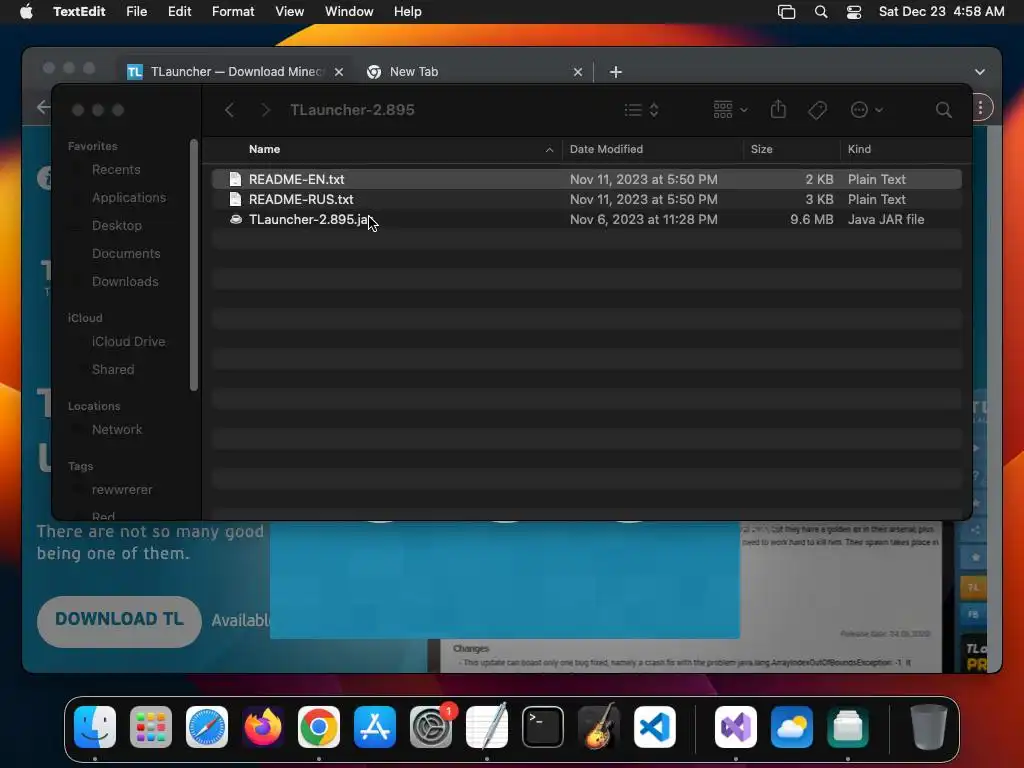Click Nov 6, 2023 at 11:28 PM date
Screen dimensions: 1024x768
click(x=643, y=219)
